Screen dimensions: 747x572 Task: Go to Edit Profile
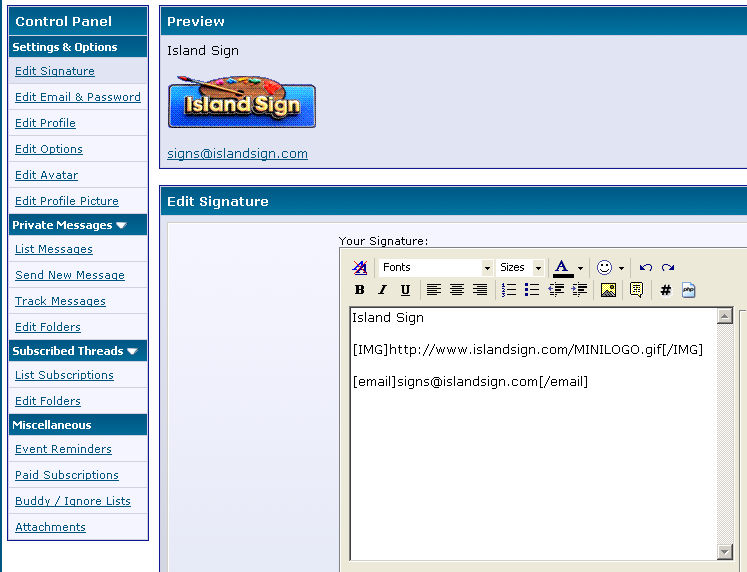[x=45, y=123]
